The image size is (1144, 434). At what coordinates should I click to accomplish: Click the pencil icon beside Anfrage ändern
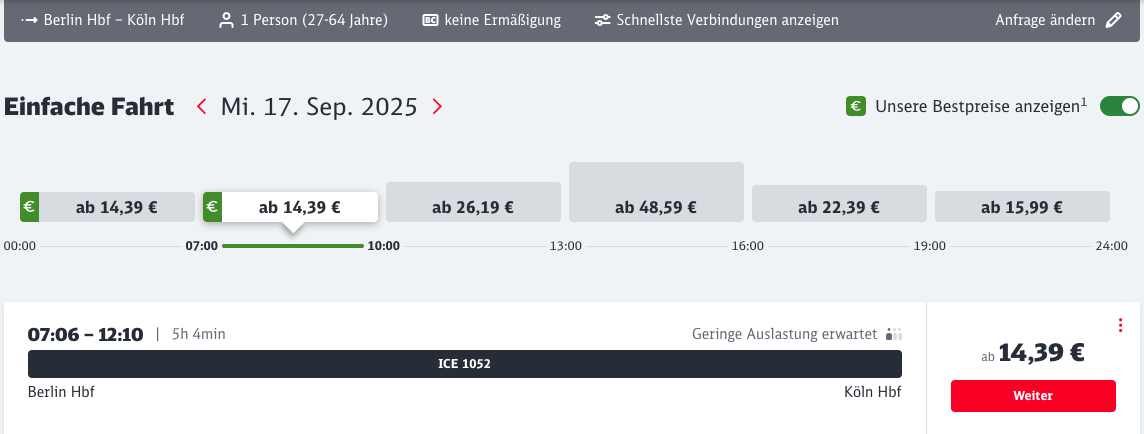(x=1113, y=20)
